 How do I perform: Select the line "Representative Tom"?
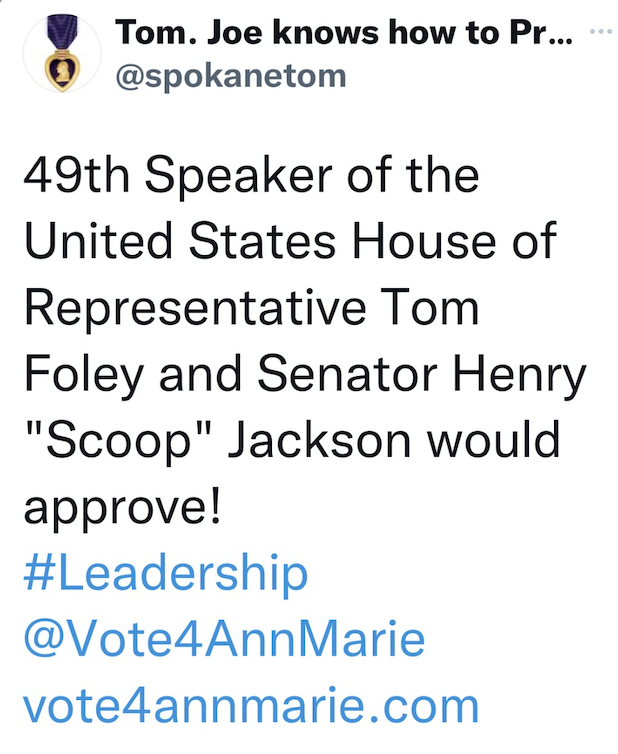pyautogui.click(x=251, y=309)
